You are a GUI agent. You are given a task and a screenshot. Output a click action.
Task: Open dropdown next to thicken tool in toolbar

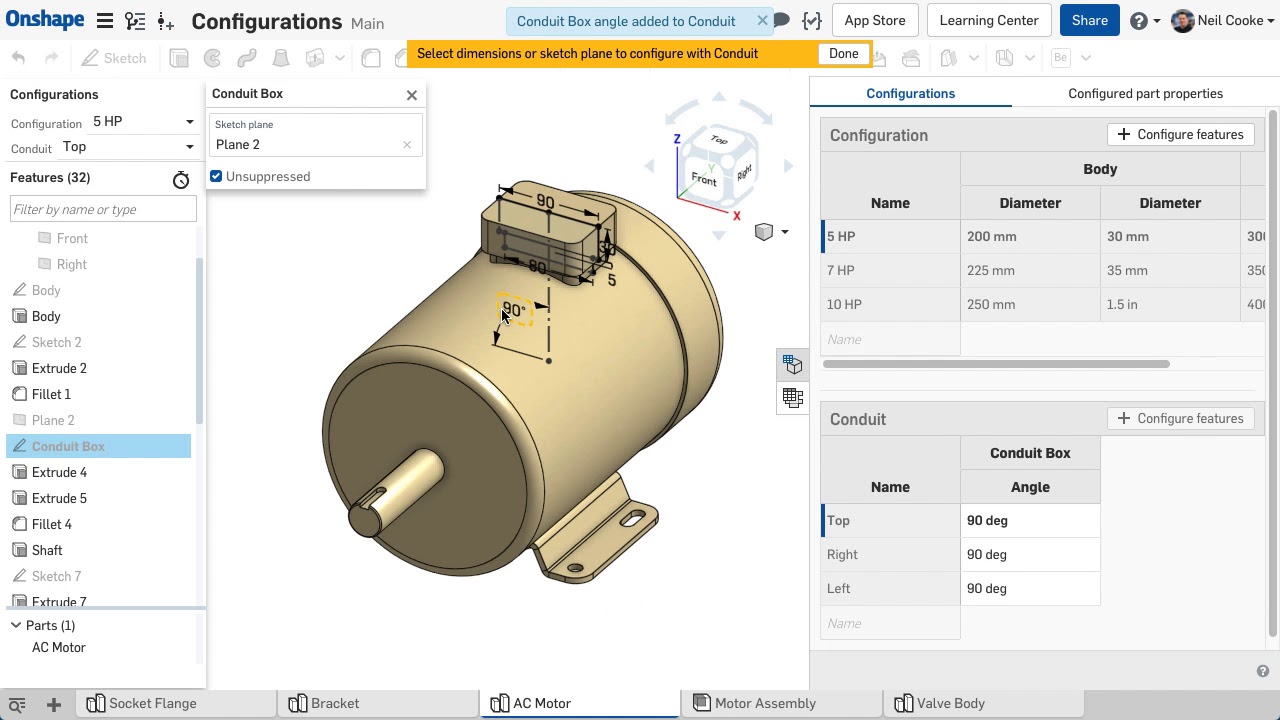tap(340, 58)
